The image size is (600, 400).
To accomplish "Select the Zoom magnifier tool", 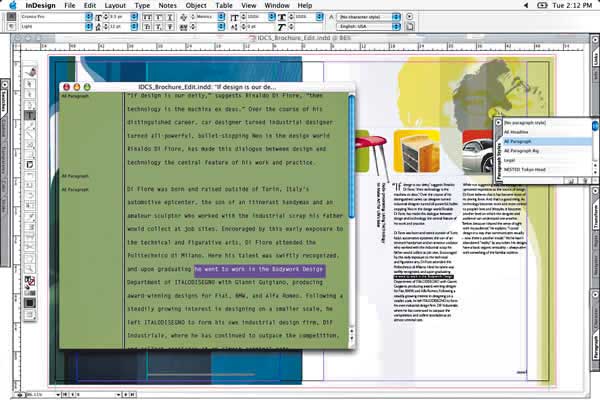I will coord(30,268).
